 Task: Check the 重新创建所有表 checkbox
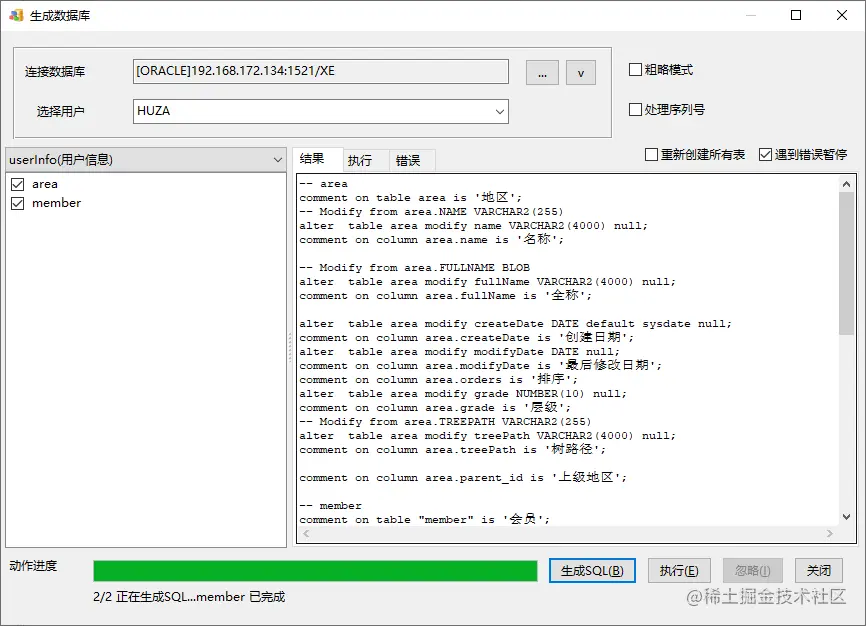(x=652, y=155)
